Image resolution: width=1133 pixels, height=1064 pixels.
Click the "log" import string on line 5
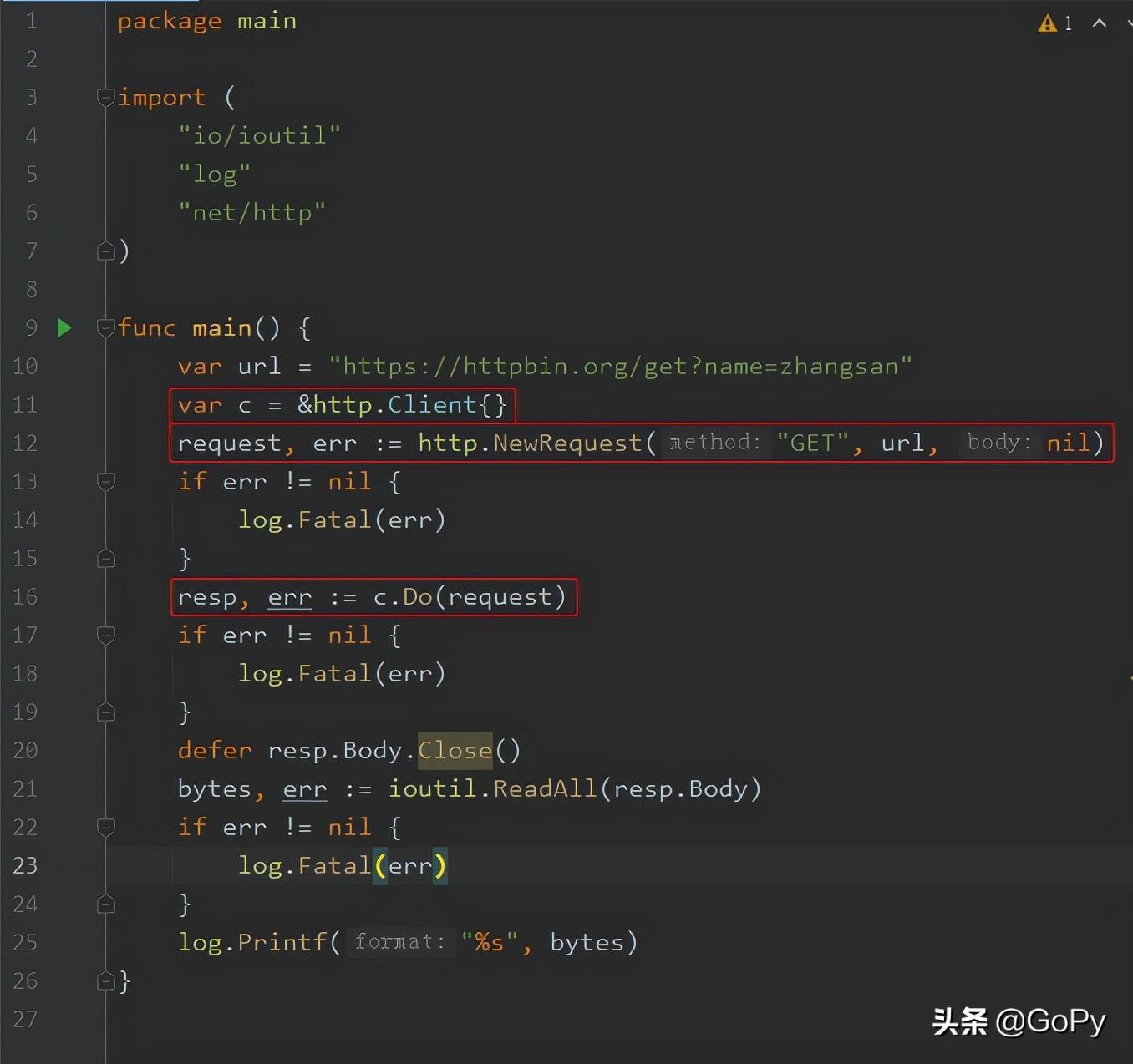click(215, 174)
